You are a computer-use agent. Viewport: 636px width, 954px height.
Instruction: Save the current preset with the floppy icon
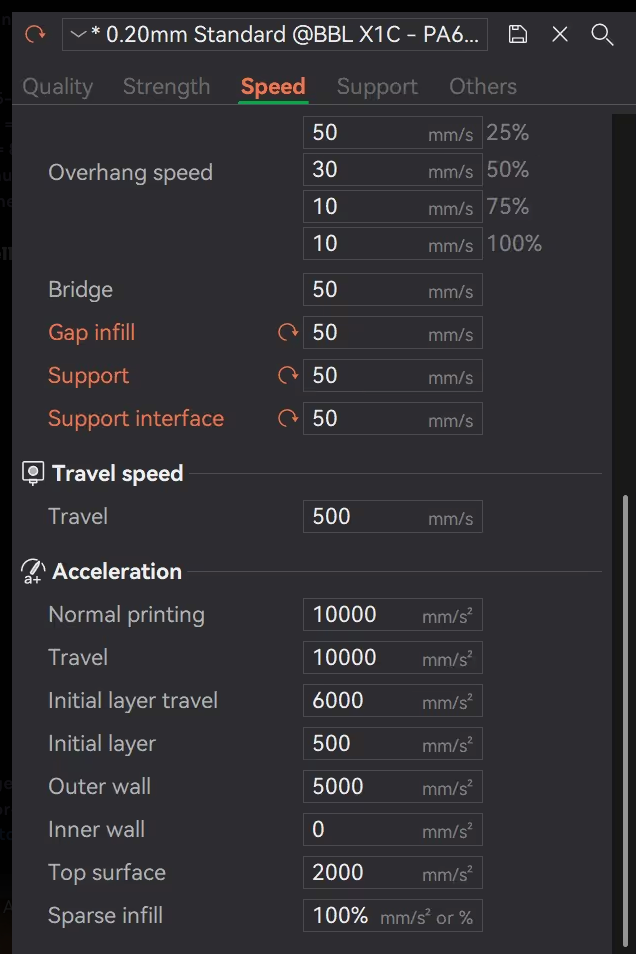click(518, 34)
